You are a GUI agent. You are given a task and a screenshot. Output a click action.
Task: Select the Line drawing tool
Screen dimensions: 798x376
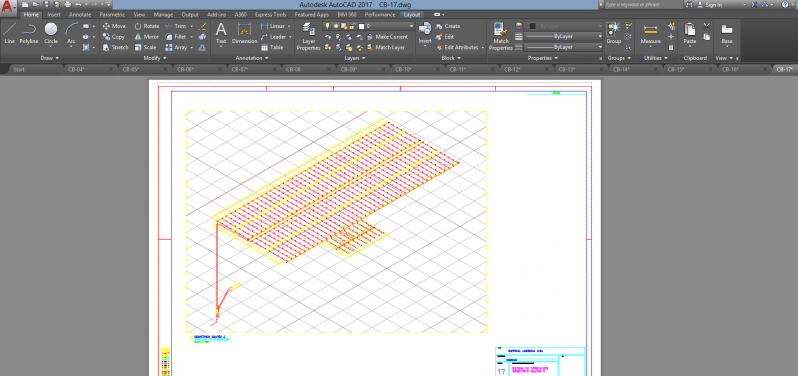tap(9, 33)
